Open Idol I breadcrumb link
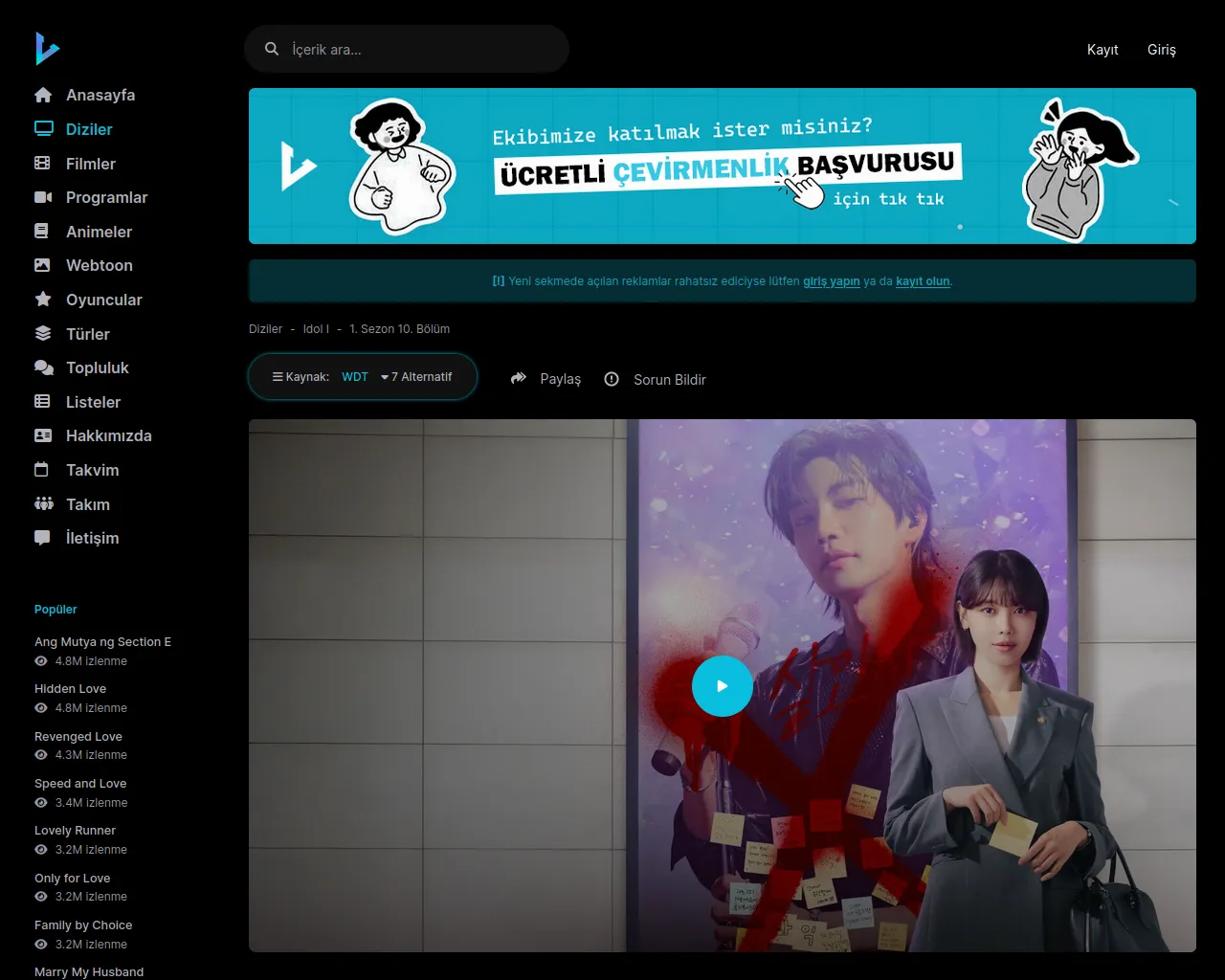Viewport: 1225px width, 980px height. pyautogui.click(x=315, y=329)
